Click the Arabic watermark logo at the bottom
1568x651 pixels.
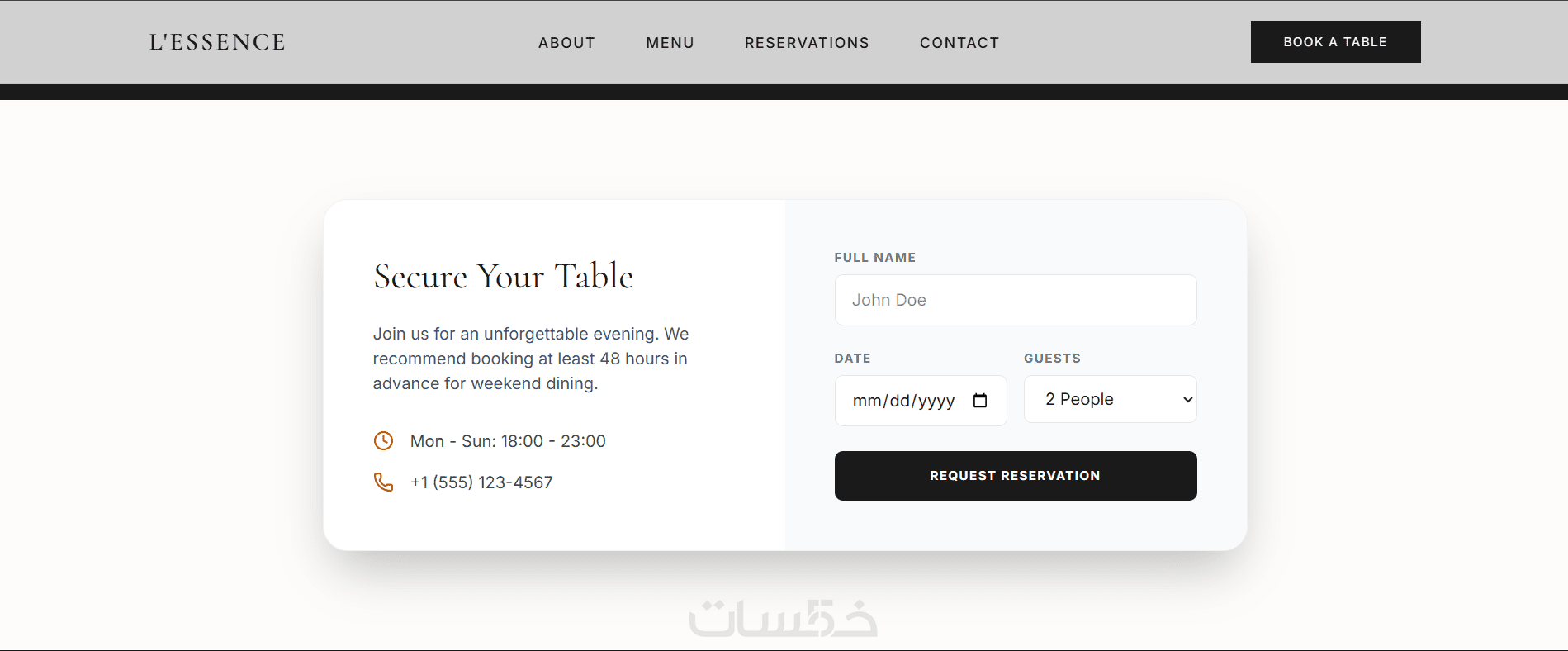click(x=783, y=619)
